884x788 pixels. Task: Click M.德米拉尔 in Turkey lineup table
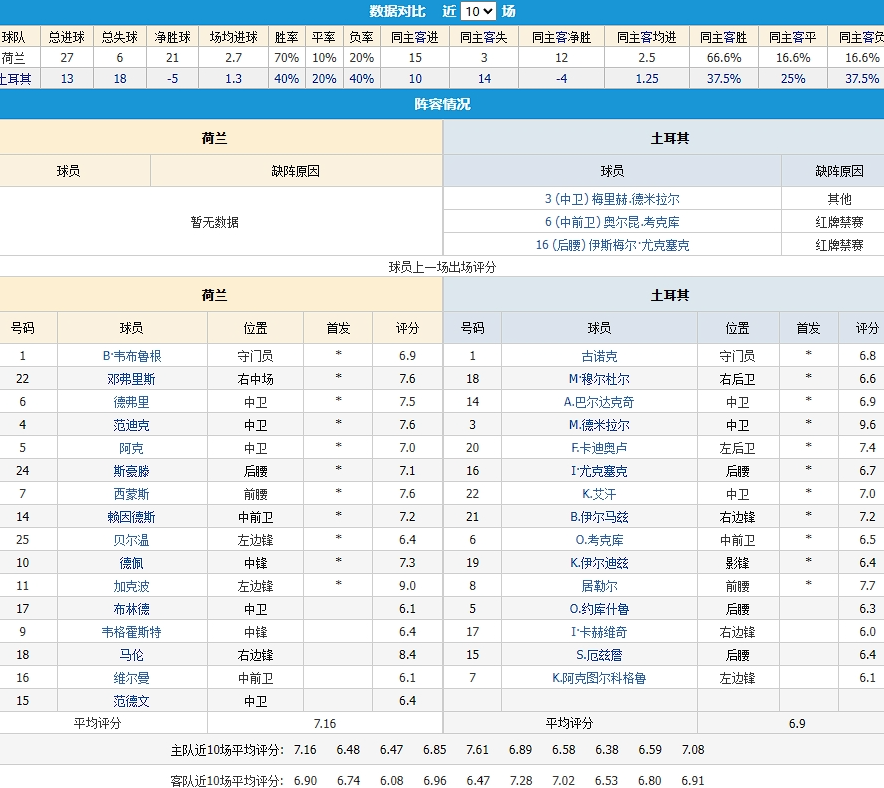[599, 425]
